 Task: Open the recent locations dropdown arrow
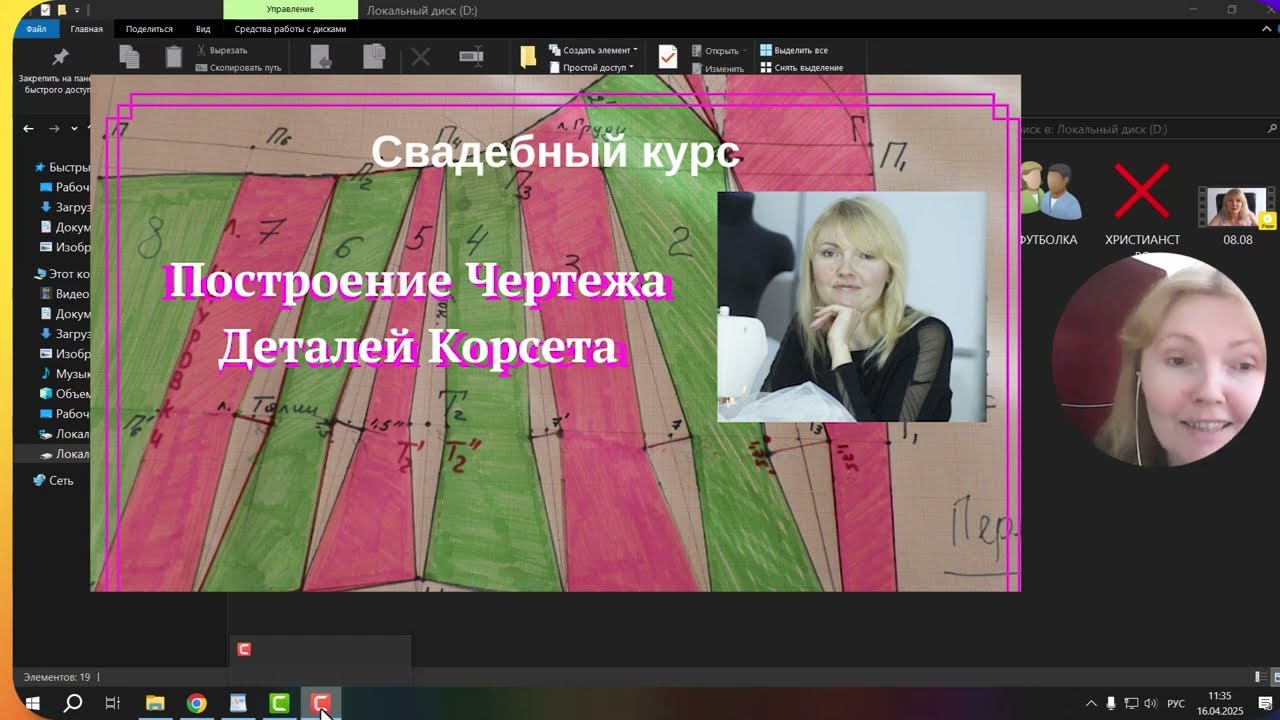click(x=75, y=129)
